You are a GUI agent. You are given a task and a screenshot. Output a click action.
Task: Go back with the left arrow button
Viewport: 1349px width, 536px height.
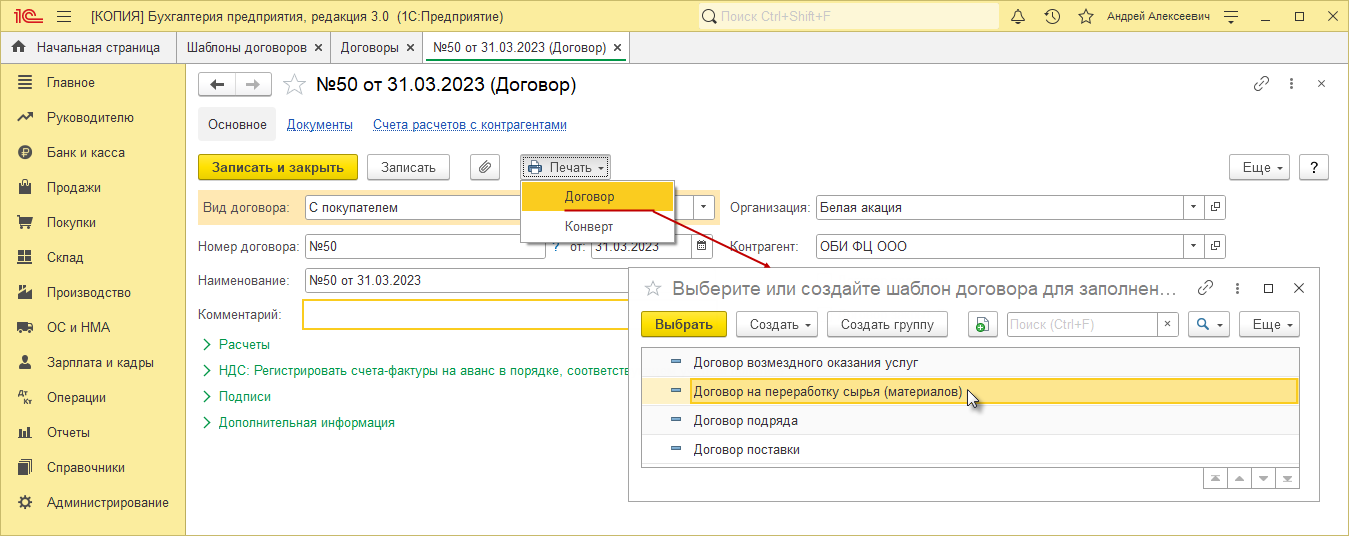click(x=217, y=85)
